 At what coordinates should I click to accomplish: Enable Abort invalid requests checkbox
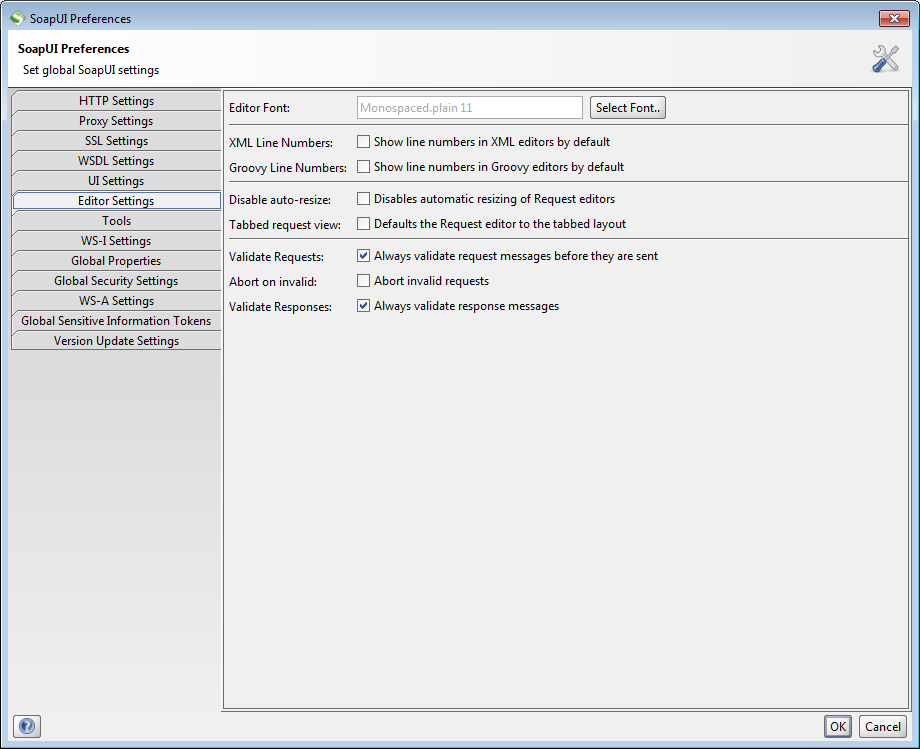[x=364, y=281]
